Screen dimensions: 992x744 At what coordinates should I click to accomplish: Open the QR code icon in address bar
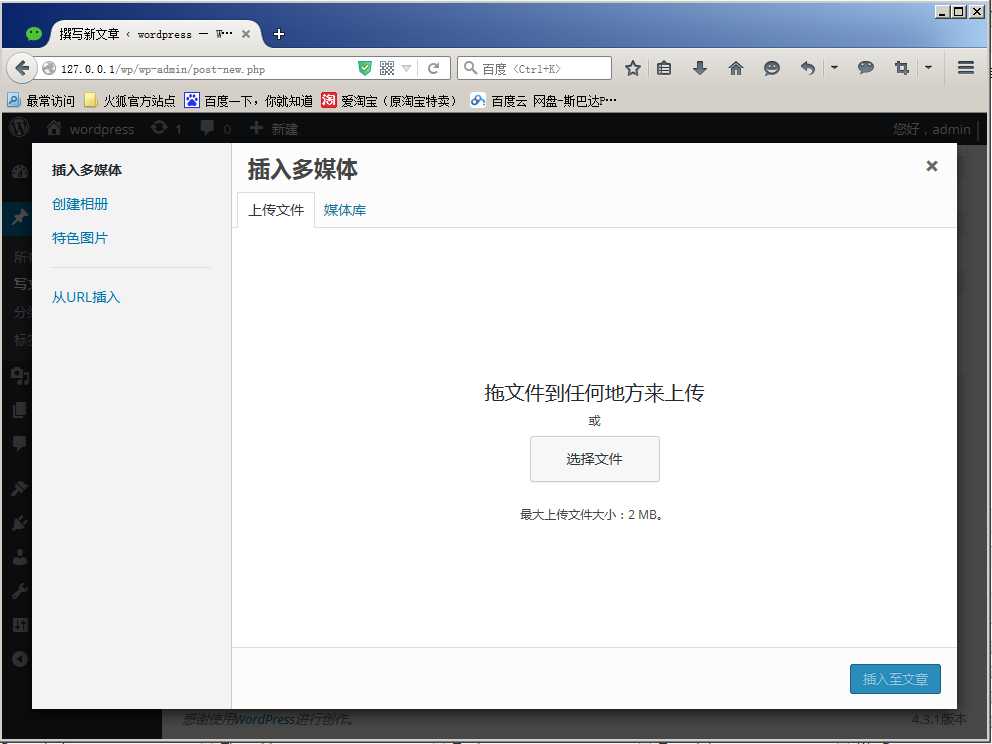[387, 68]
